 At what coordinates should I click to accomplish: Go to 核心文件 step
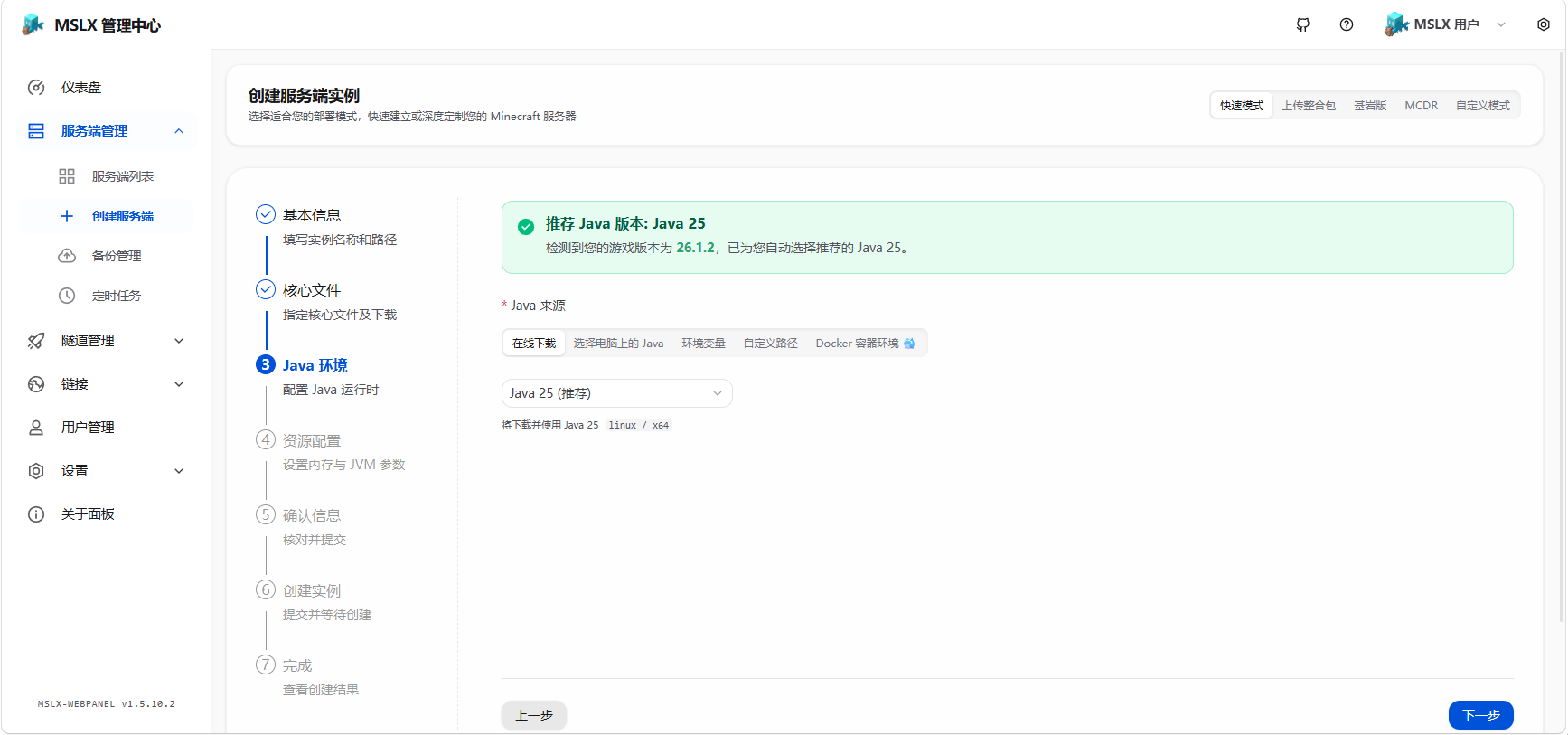click(312, 290)
